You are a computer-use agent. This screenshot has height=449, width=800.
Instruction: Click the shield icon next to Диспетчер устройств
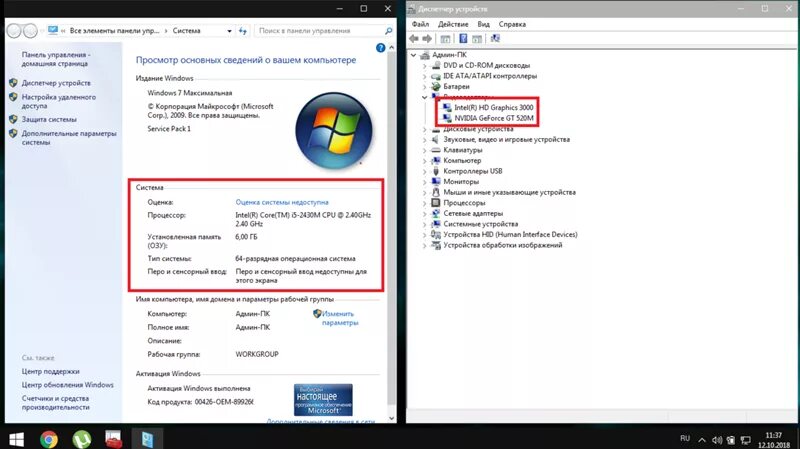click(13, 83)
